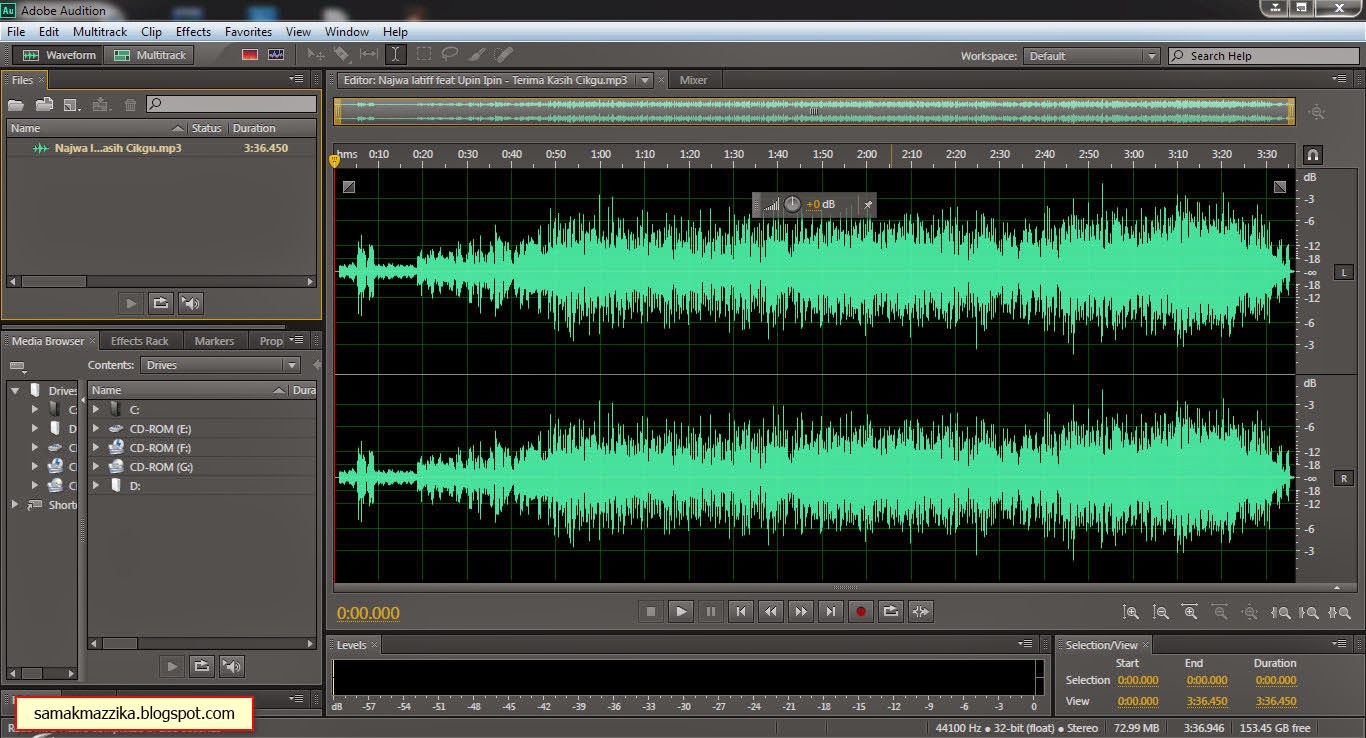
Task: Zoom to selection icon
Action: (1339, 612)
